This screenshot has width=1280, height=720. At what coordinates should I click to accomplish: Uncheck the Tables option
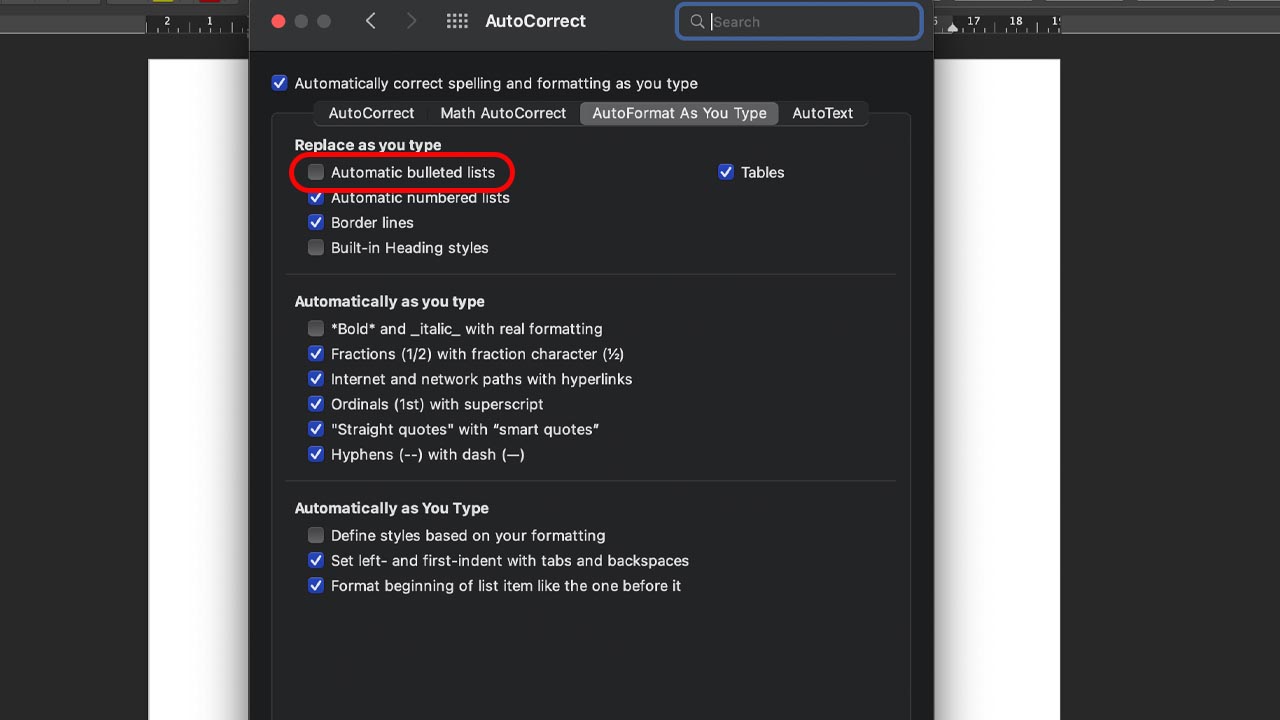726,172
